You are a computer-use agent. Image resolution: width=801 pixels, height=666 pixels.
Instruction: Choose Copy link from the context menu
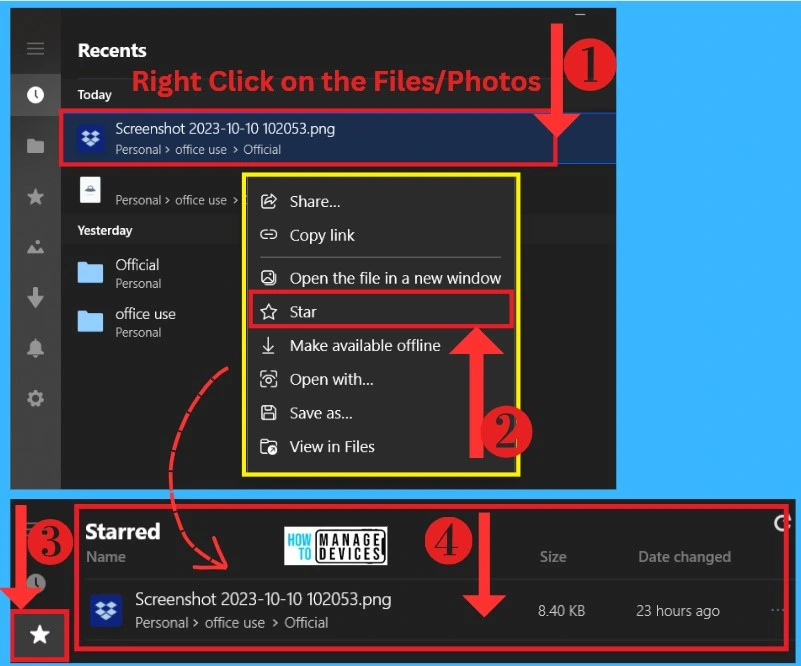(x=381, y=235)
